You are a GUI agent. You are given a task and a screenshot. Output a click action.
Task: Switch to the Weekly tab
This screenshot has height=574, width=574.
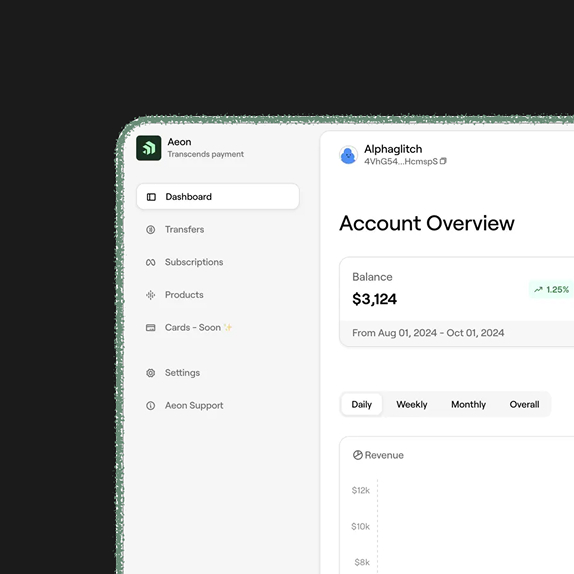(411, 404)
